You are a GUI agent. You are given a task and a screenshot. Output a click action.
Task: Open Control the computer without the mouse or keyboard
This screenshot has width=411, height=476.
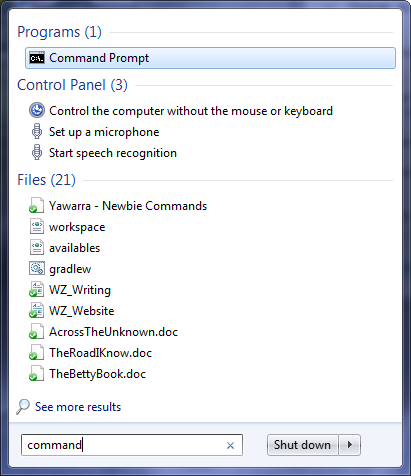191,111
